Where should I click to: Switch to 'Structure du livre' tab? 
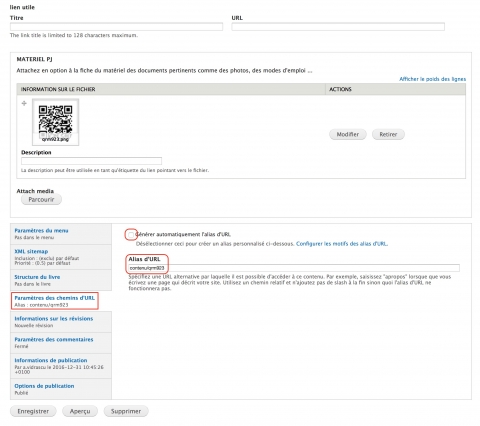[x=37, y=277]
